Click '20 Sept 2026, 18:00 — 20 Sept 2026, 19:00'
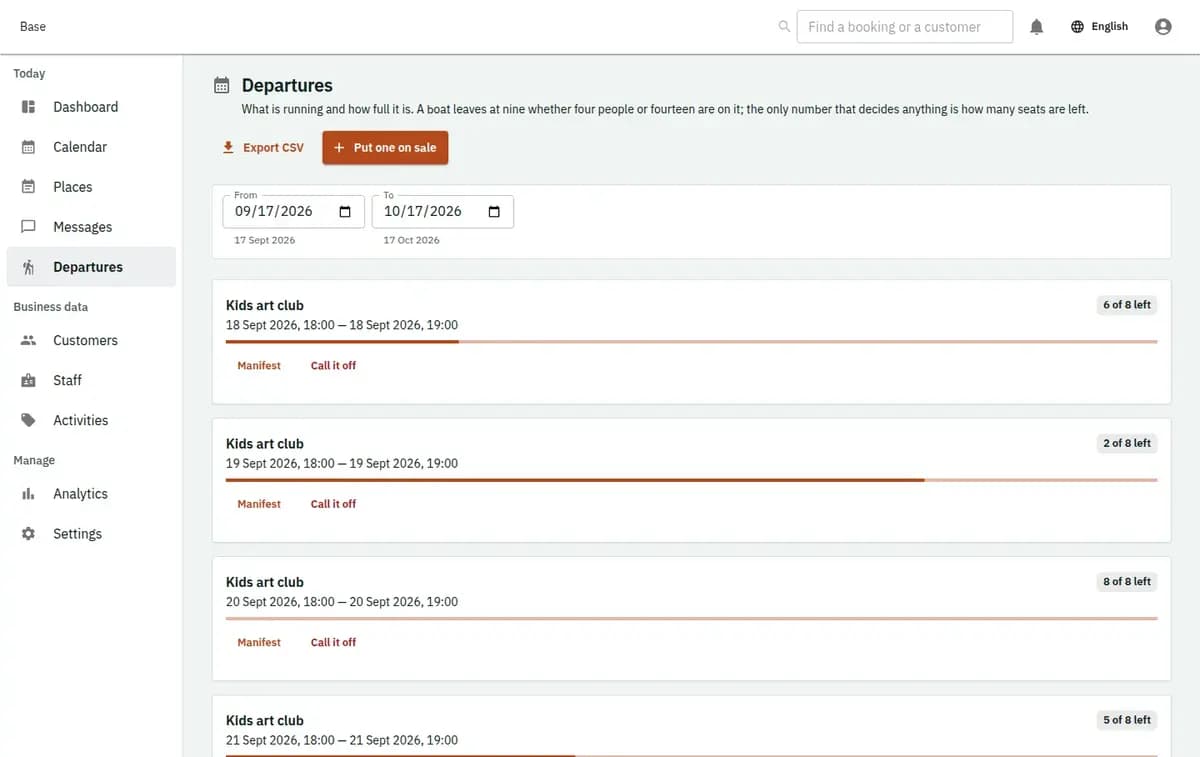The image size is (1200, 757). click(x=342, y=602)
